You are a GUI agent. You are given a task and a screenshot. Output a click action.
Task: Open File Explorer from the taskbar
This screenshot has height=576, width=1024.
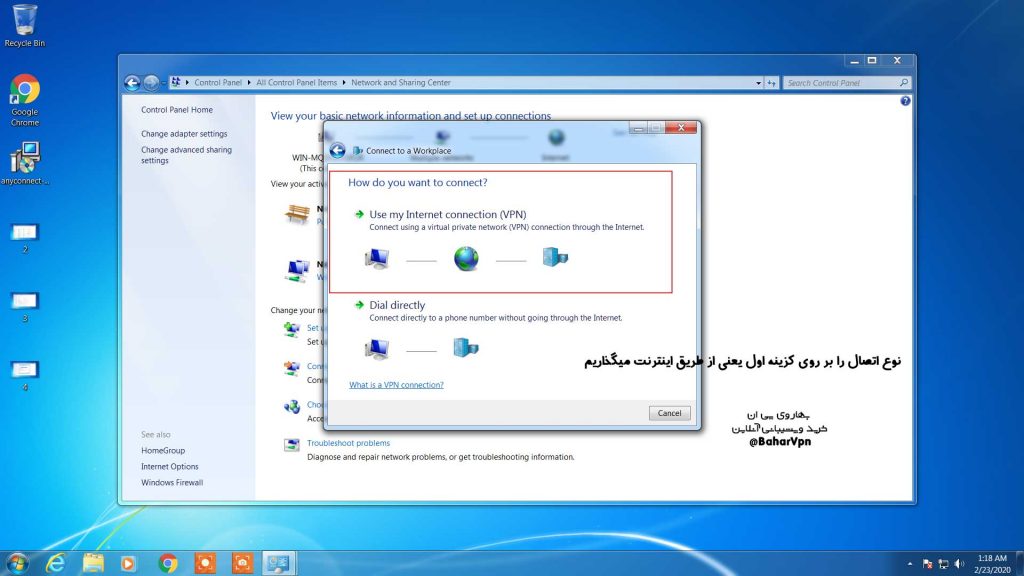click(93, 563)
